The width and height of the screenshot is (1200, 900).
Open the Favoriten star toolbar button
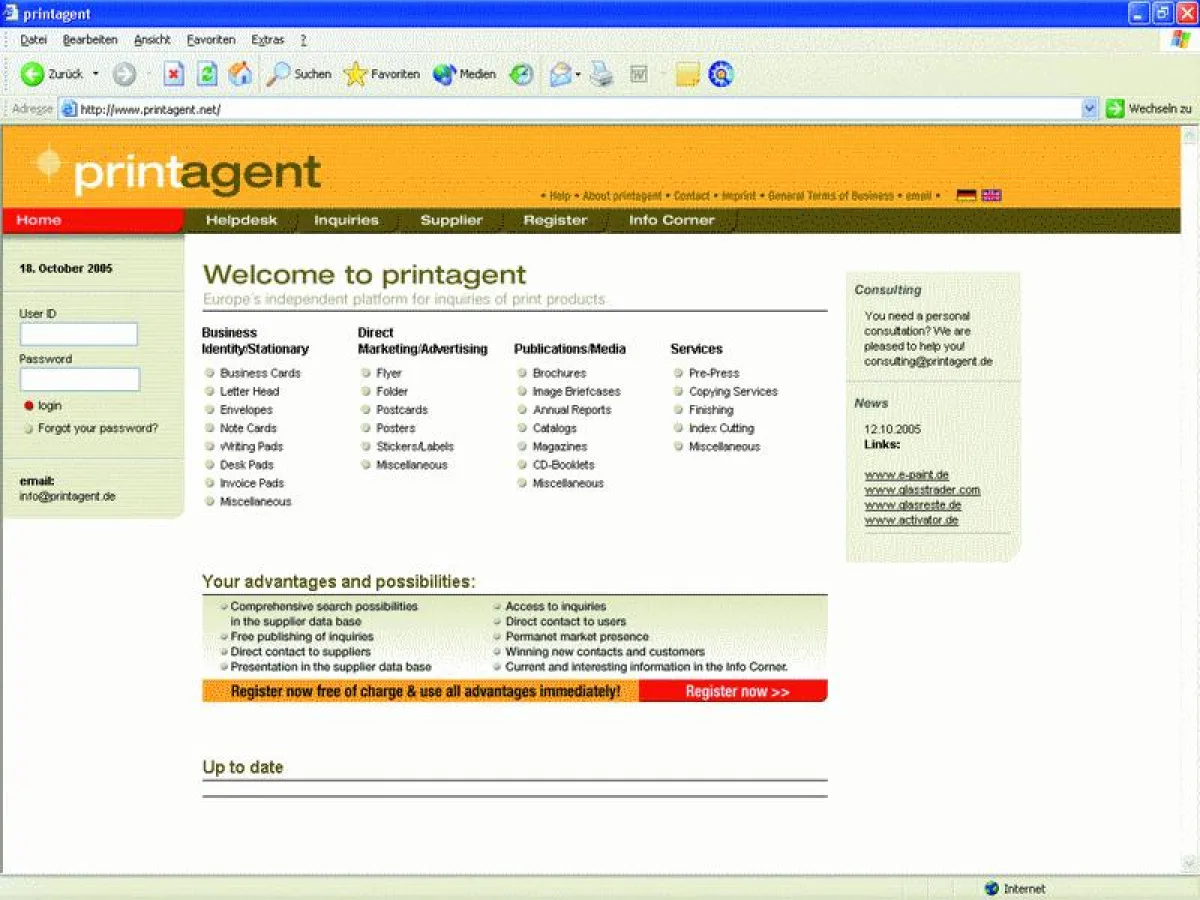(382, 74)
